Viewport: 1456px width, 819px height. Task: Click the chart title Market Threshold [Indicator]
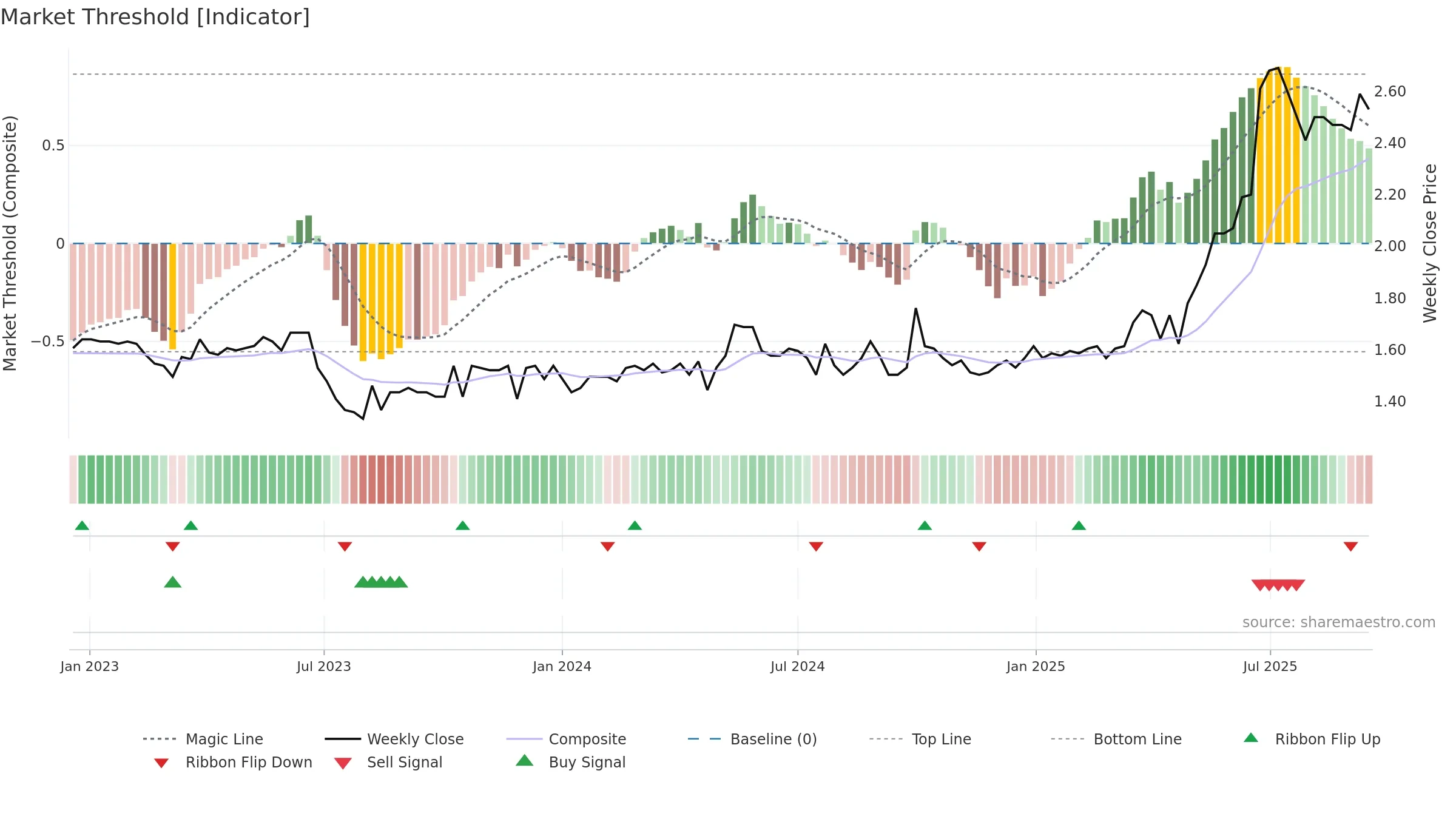tap(155, 17)
